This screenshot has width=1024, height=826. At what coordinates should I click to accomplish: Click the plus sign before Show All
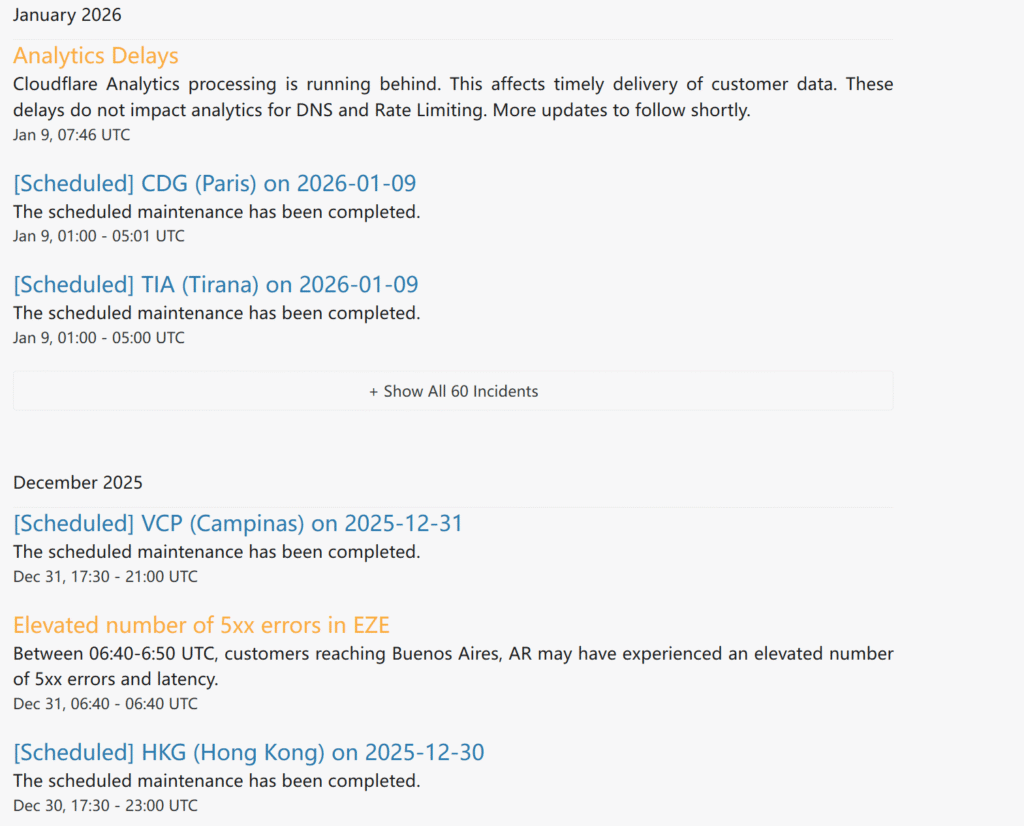point(374,391)
